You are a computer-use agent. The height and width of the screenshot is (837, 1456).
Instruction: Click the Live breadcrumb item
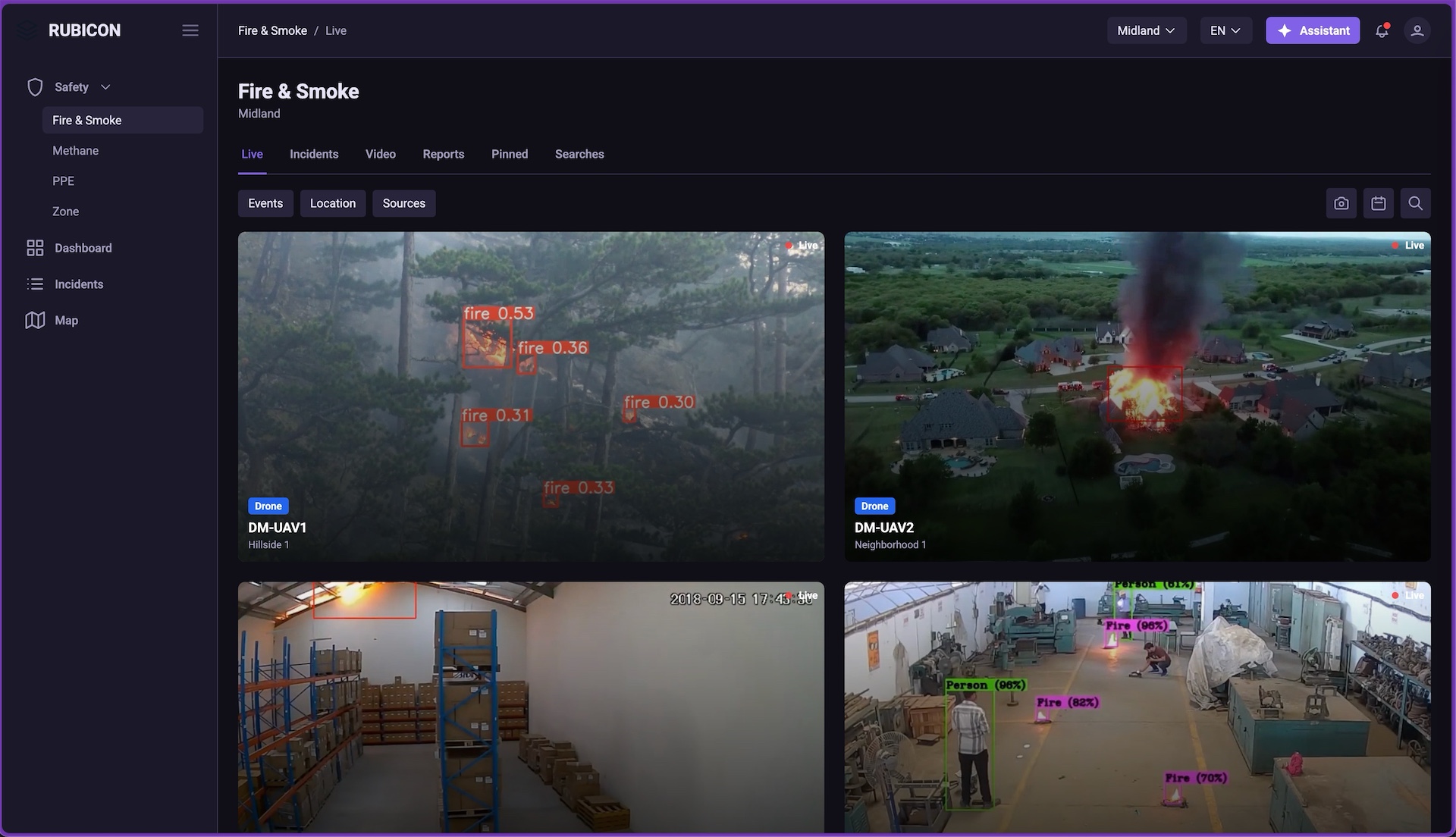pyautogui.click(x=336, y=30)
